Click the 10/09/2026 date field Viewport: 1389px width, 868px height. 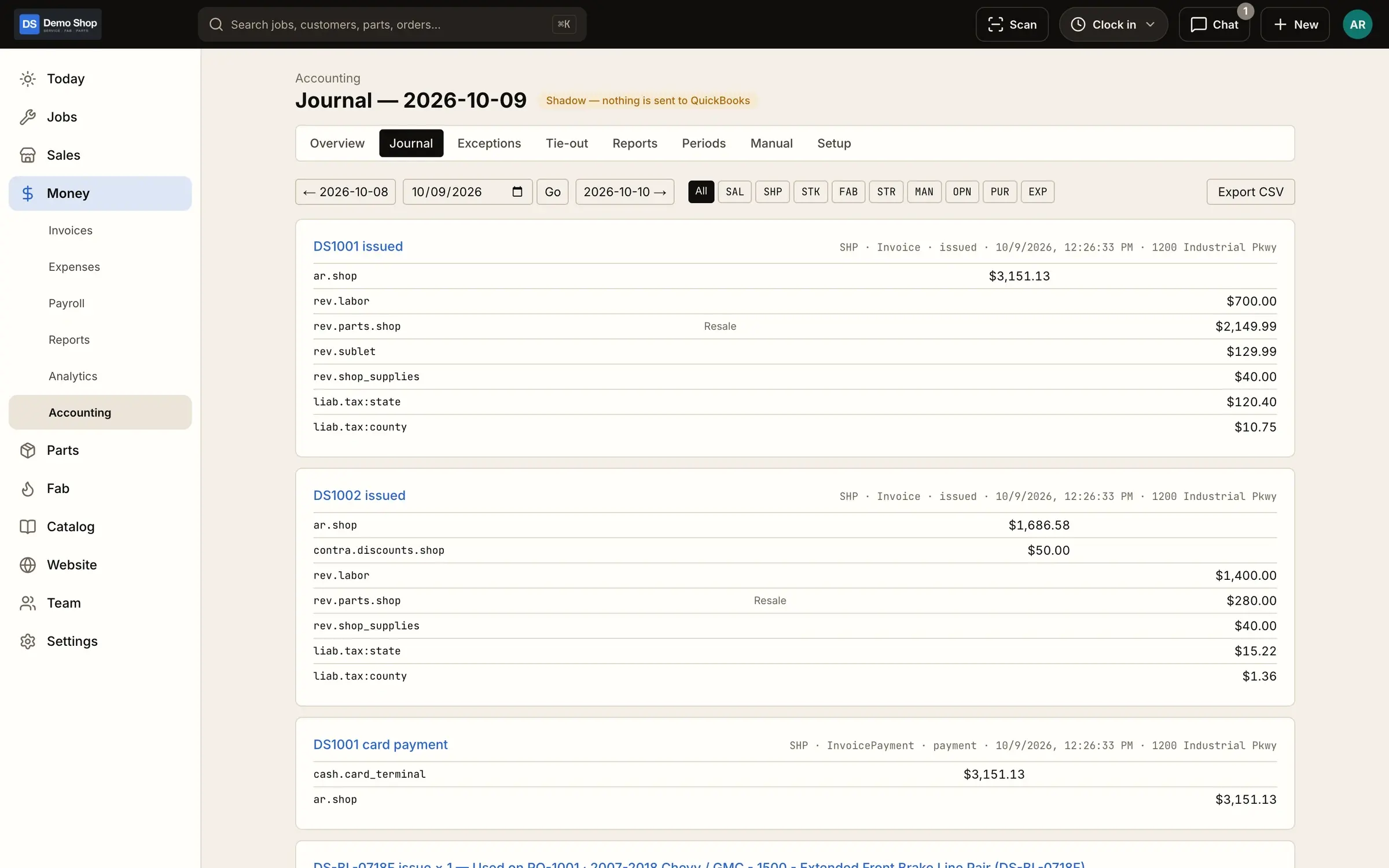467,192
